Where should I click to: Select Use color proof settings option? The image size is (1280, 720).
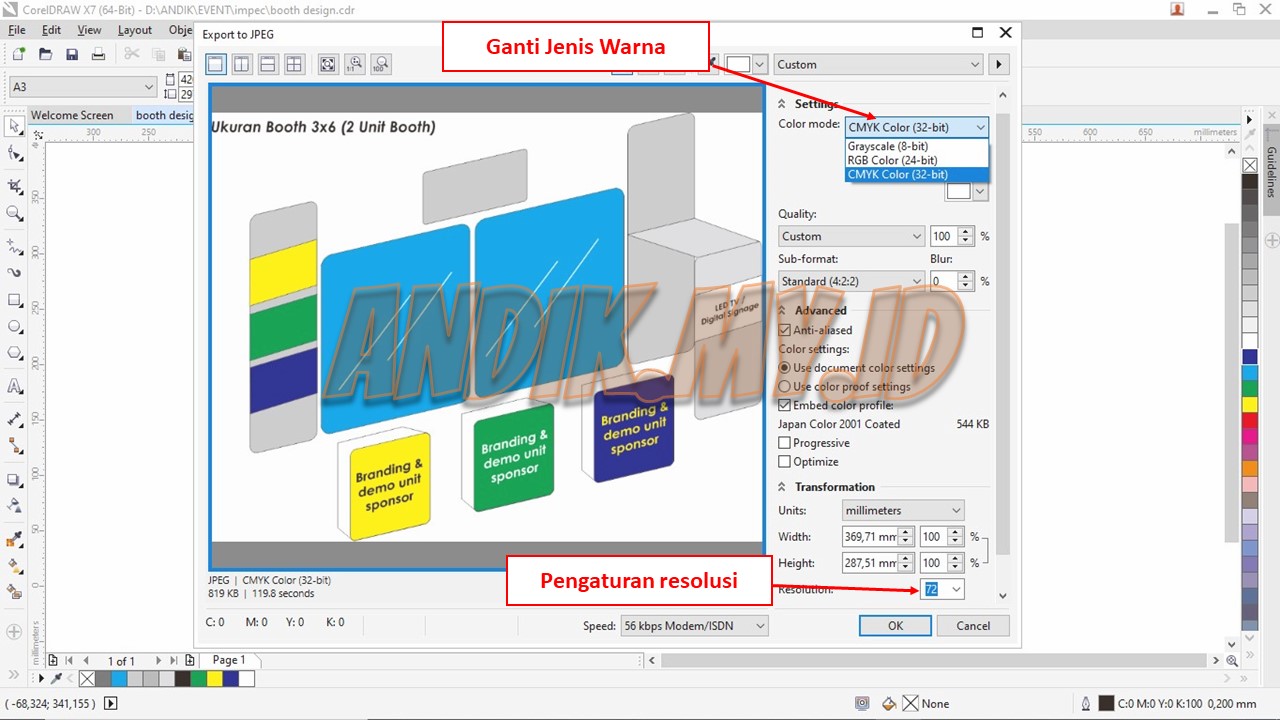pos(785,386)
